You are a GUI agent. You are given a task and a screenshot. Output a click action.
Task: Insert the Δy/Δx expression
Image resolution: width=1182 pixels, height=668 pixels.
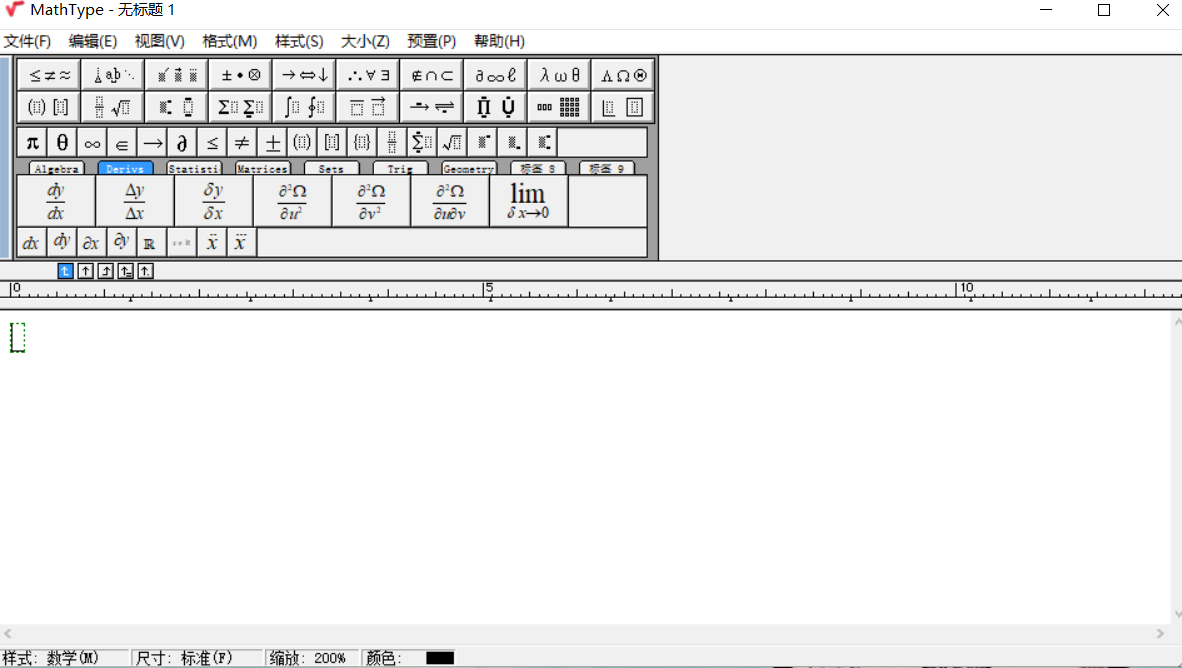pyautogui.click(x=135, y=201)
